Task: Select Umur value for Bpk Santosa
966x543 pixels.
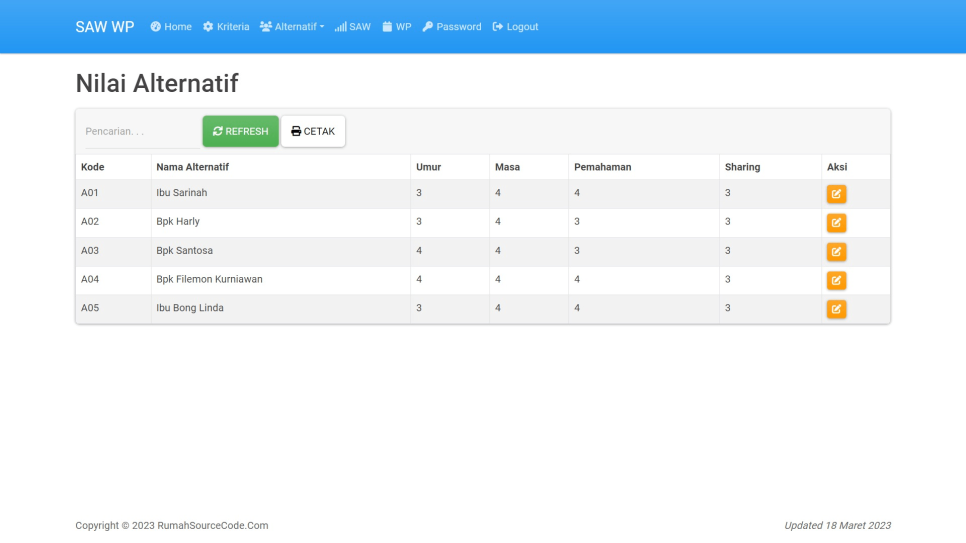Action: point(419,250)
